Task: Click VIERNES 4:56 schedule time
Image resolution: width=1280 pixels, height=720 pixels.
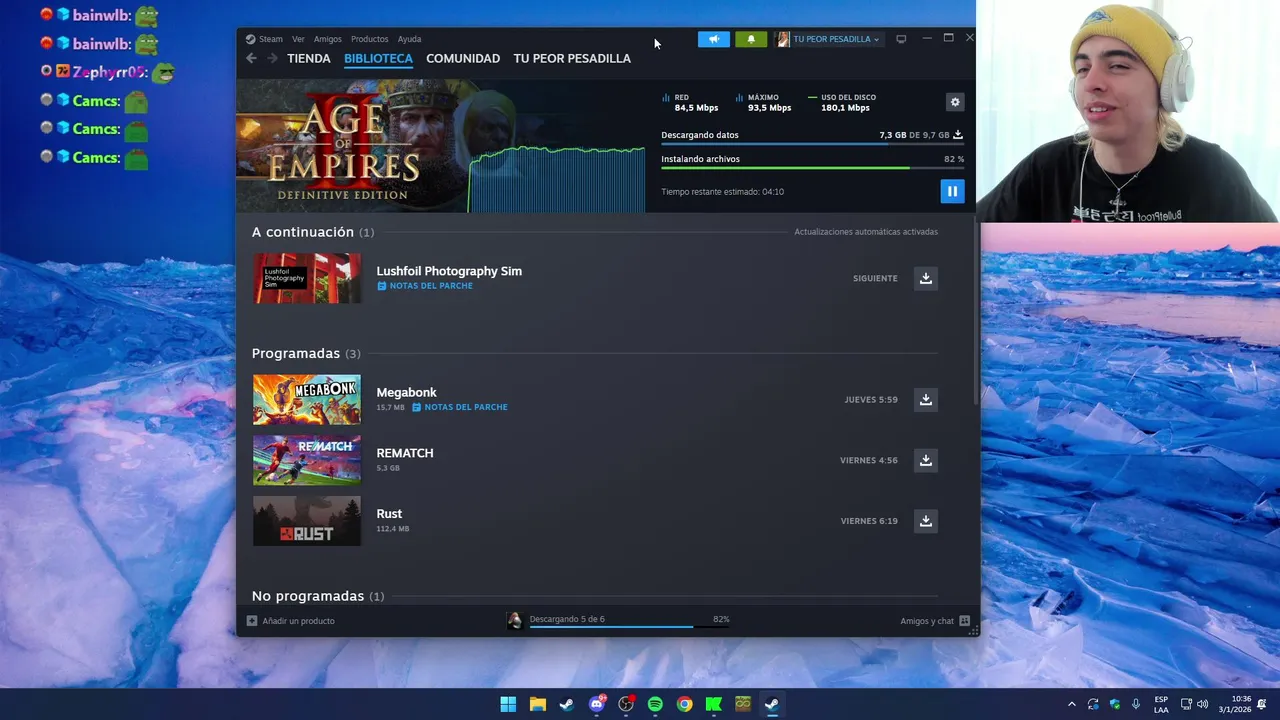Action: 869,461
